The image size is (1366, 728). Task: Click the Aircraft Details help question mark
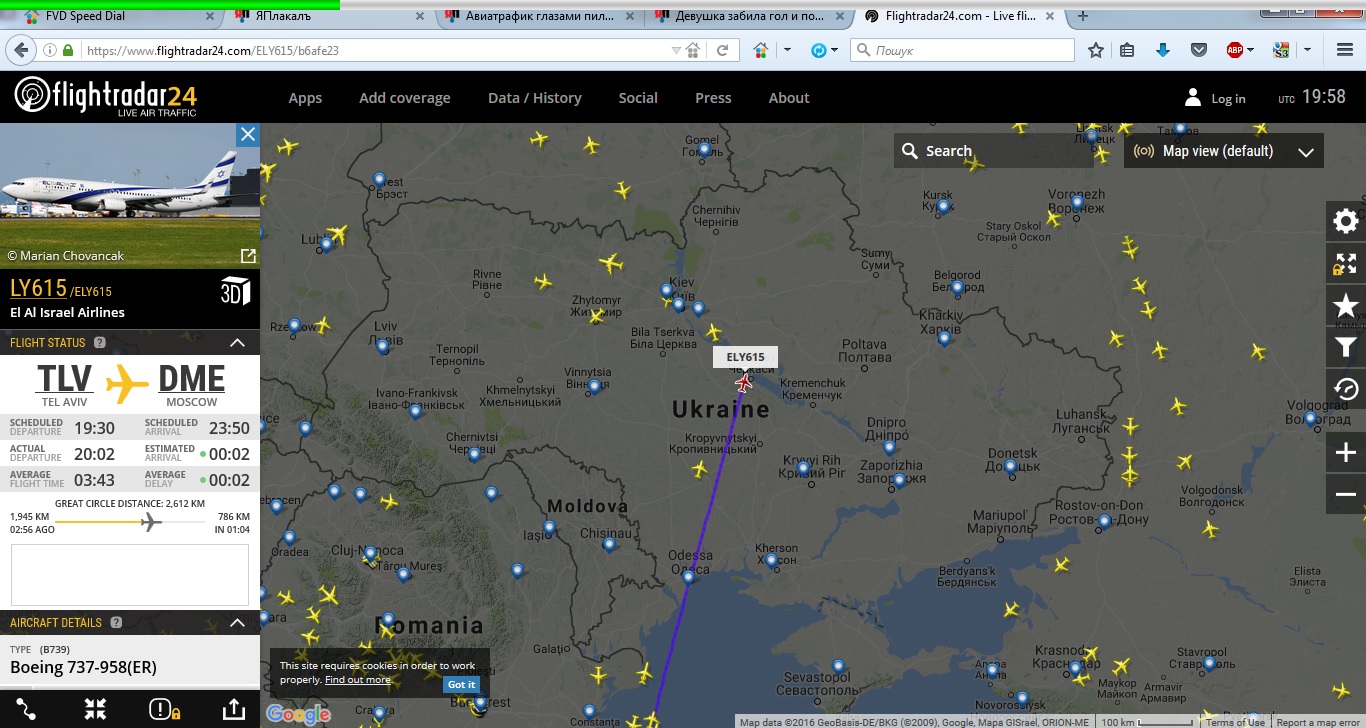pyautogui.click(x=116, y=623)
